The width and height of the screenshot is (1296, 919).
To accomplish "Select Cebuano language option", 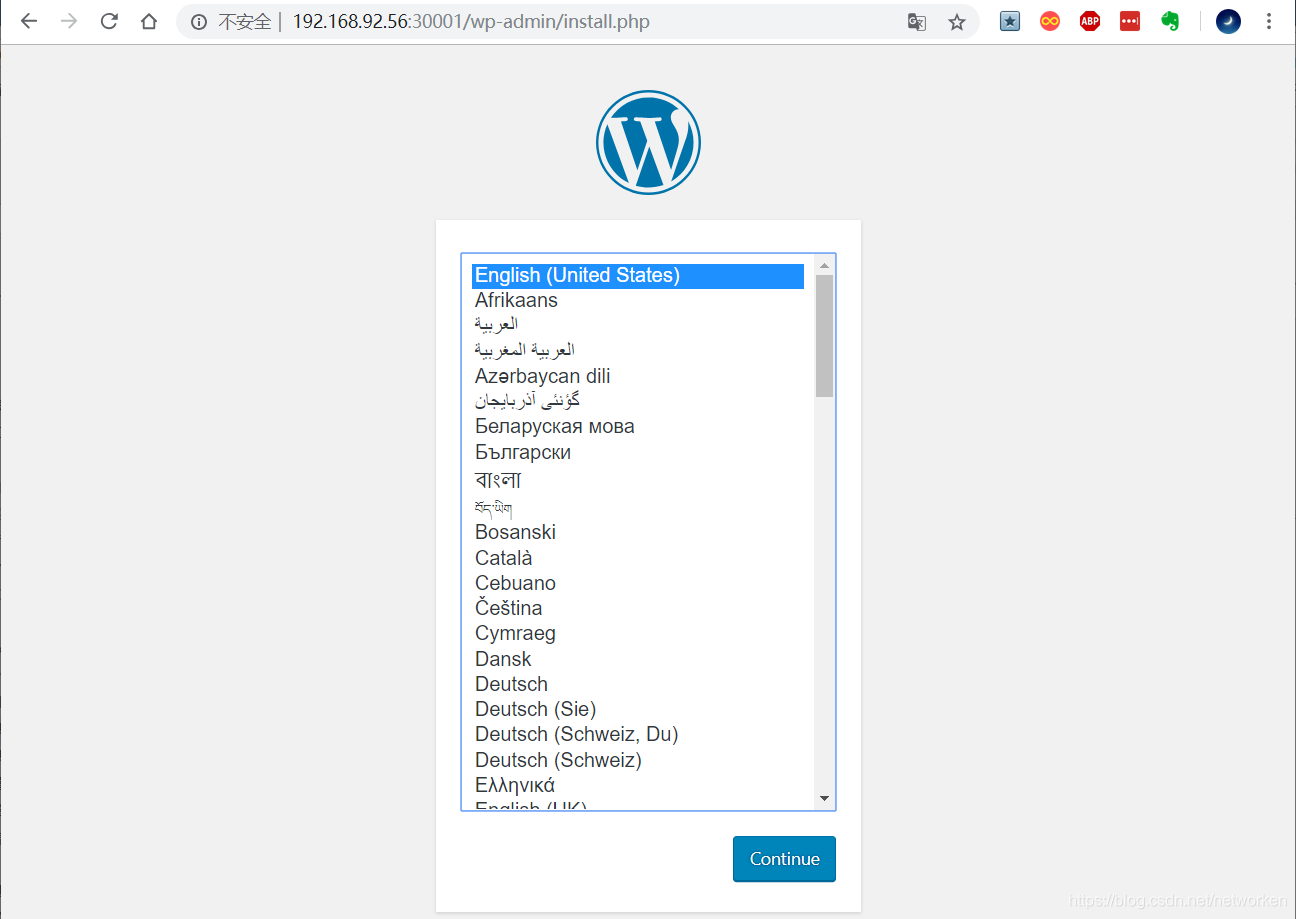I will (x=638, y=583).
